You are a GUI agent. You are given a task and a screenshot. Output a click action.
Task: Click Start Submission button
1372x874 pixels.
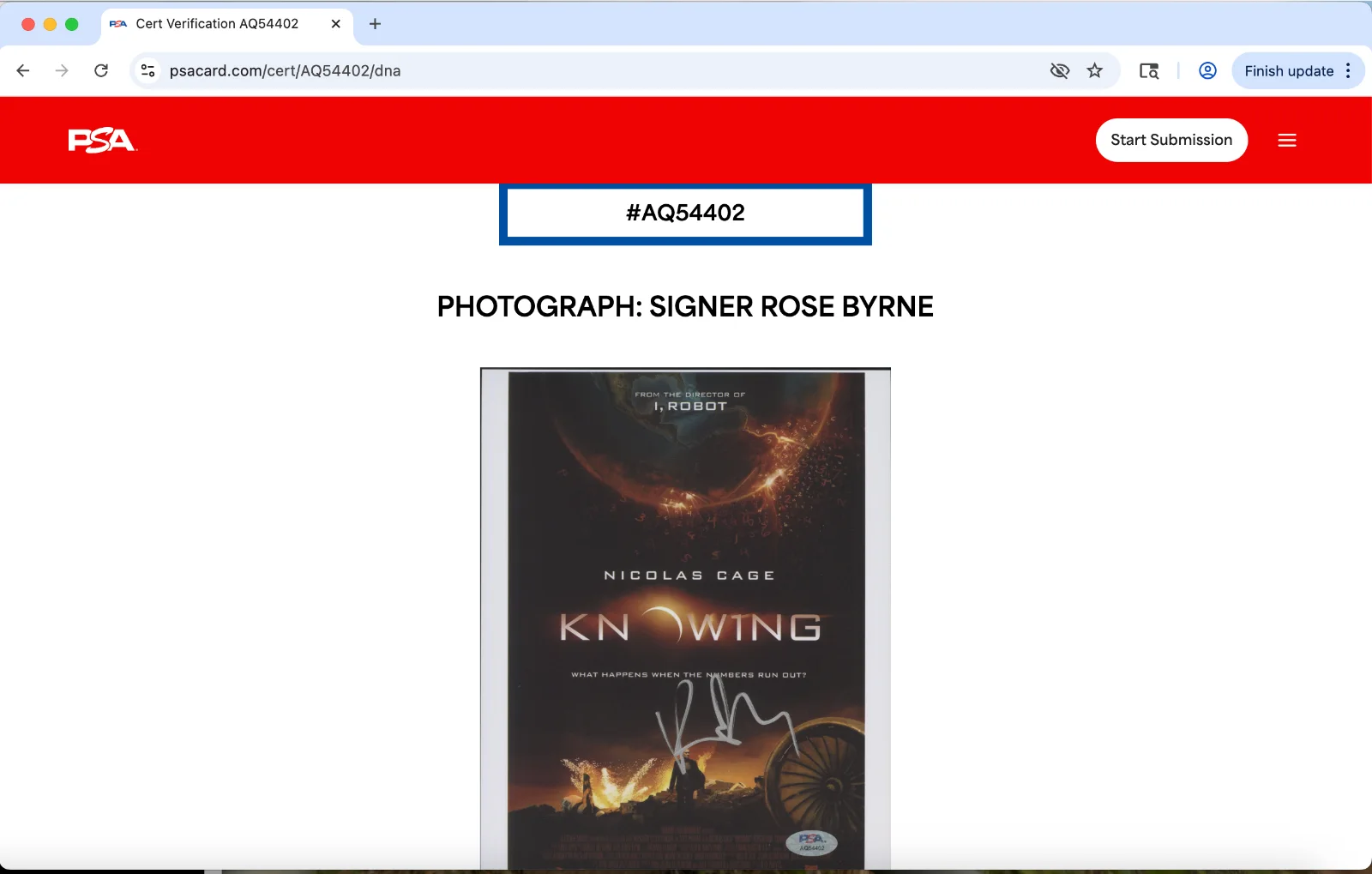point(1171,140)
